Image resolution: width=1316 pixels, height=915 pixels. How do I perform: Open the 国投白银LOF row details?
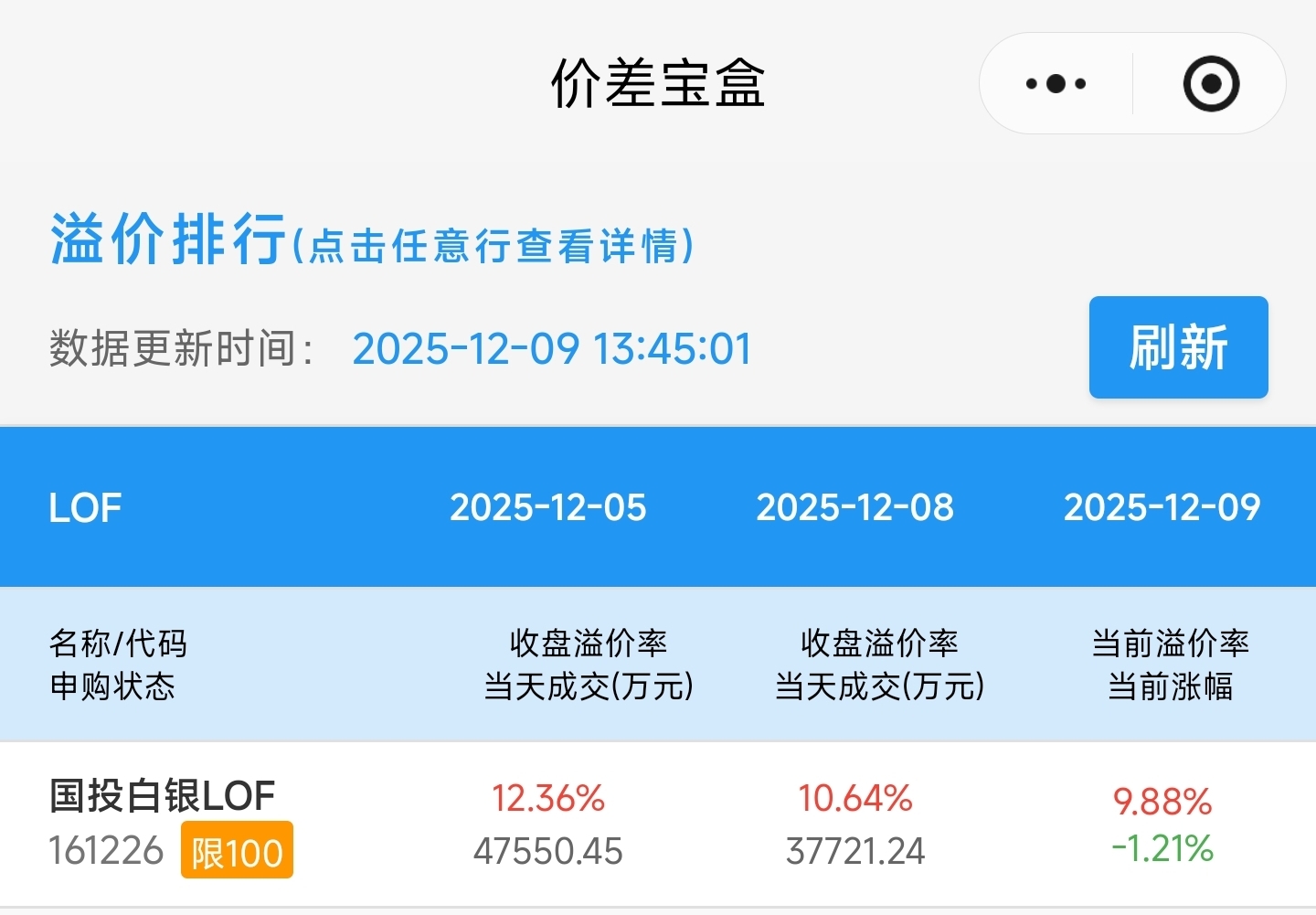[162, 796]
